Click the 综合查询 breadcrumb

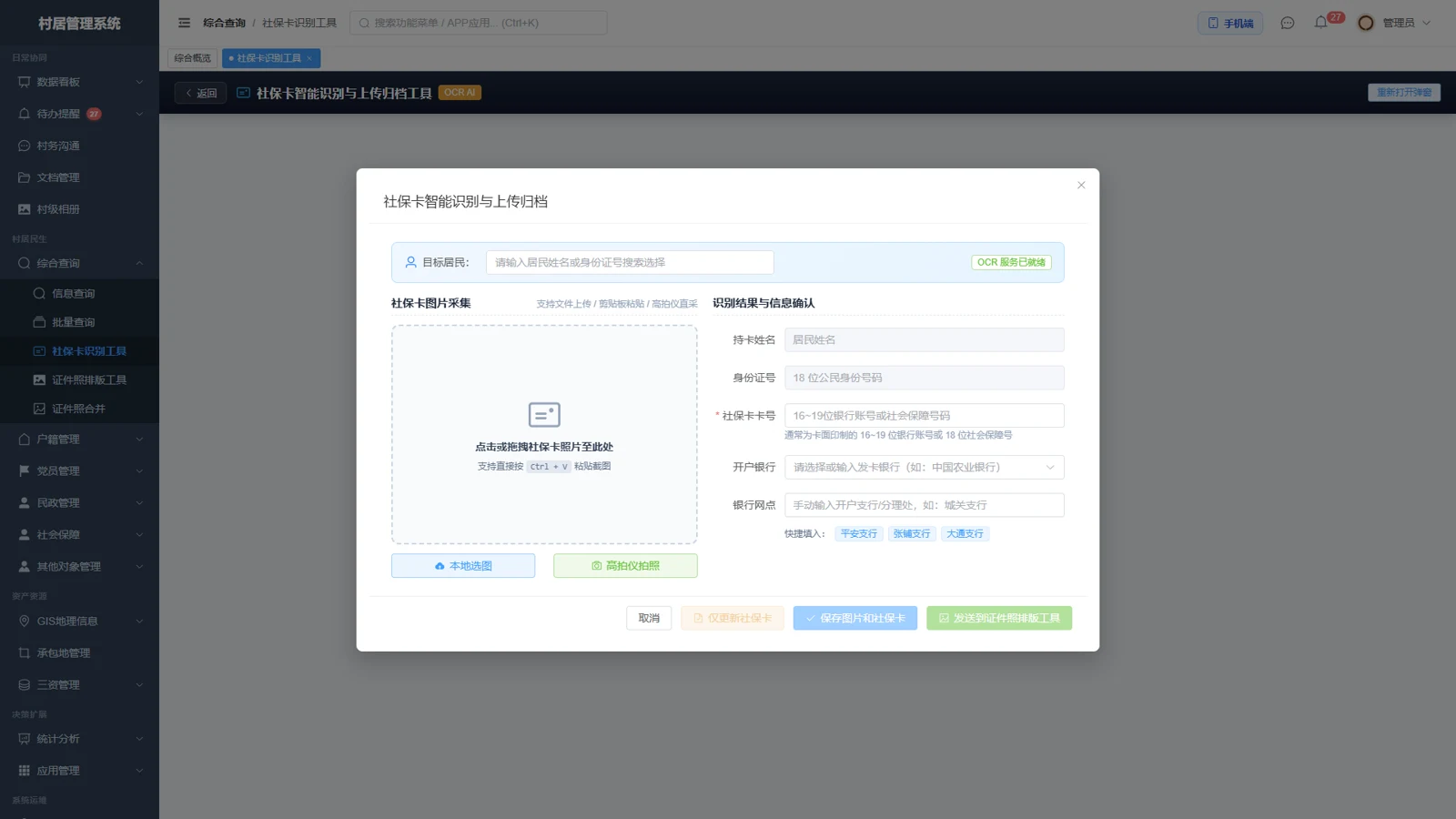point(224,23)
